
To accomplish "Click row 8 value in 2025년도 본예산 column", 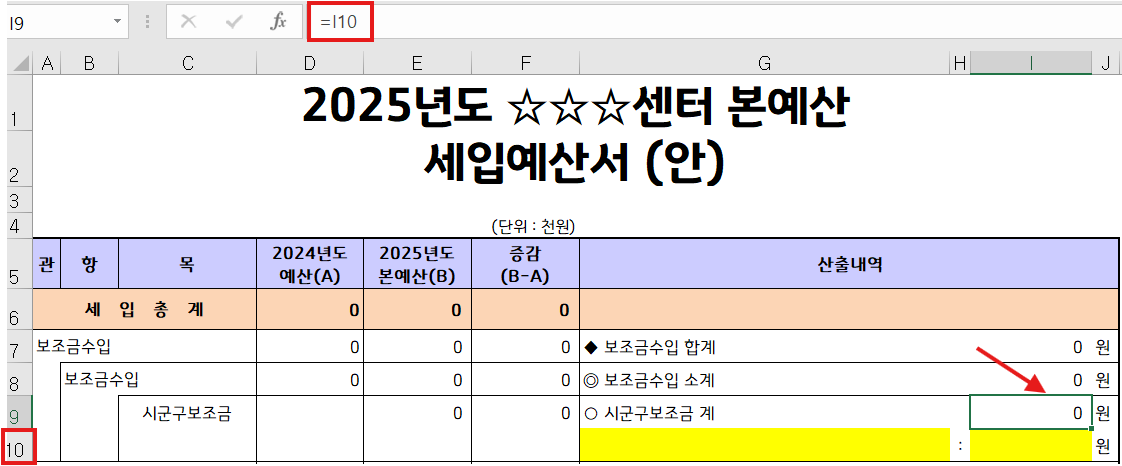I will coord(417,379).
